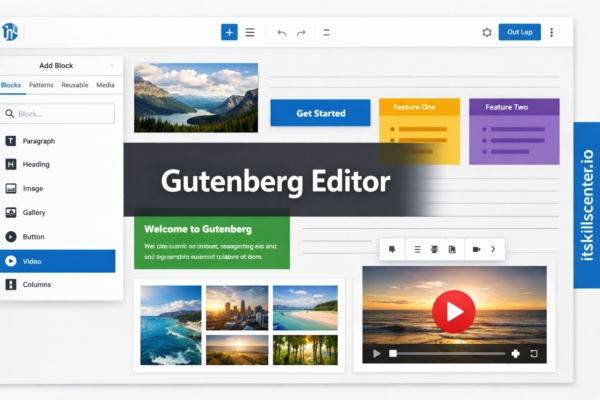Click the video progress slider track
Screen dimensions: 600x400
[450, 353]
